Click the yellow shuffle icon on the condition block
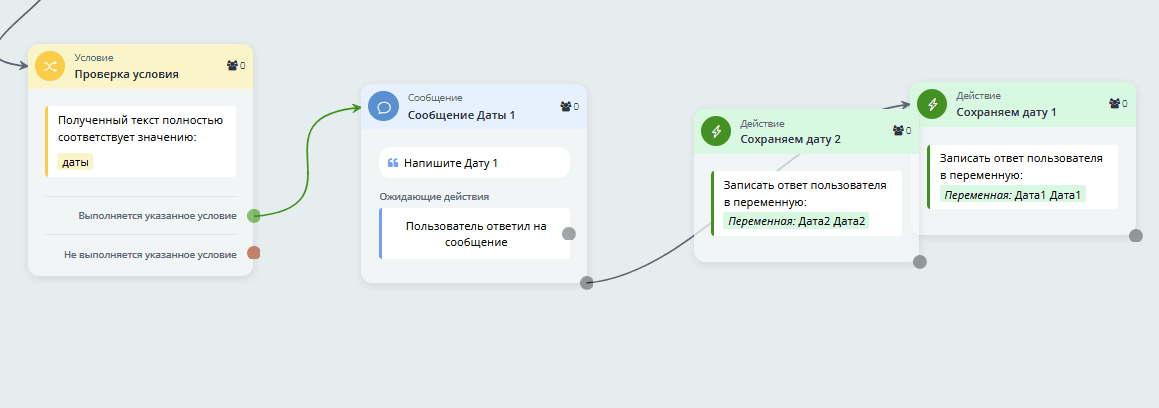Image resolution: width=1159 pixels, height=408 pixels. [50, 66]
